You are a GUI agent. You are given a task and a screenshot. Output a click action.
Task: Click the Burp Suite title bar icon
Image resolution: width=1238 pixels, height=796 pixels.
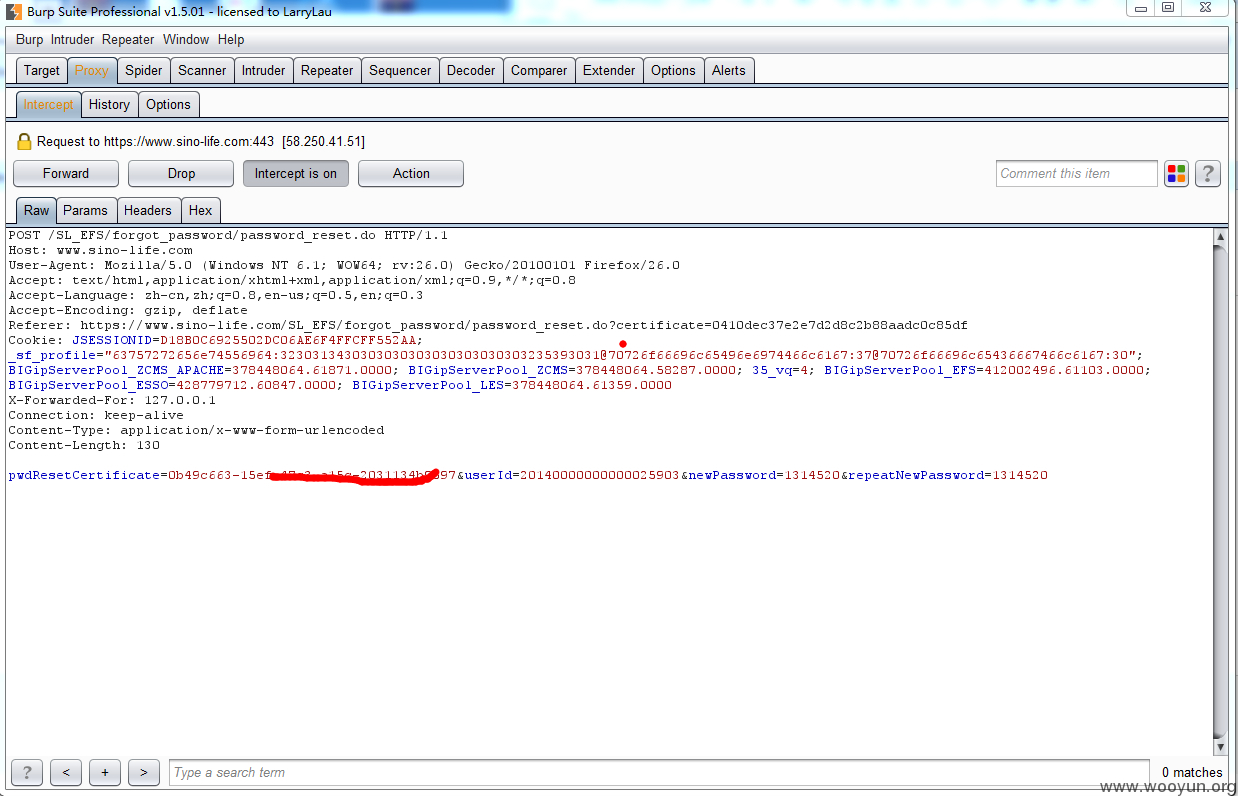click(x=12, y=11)
